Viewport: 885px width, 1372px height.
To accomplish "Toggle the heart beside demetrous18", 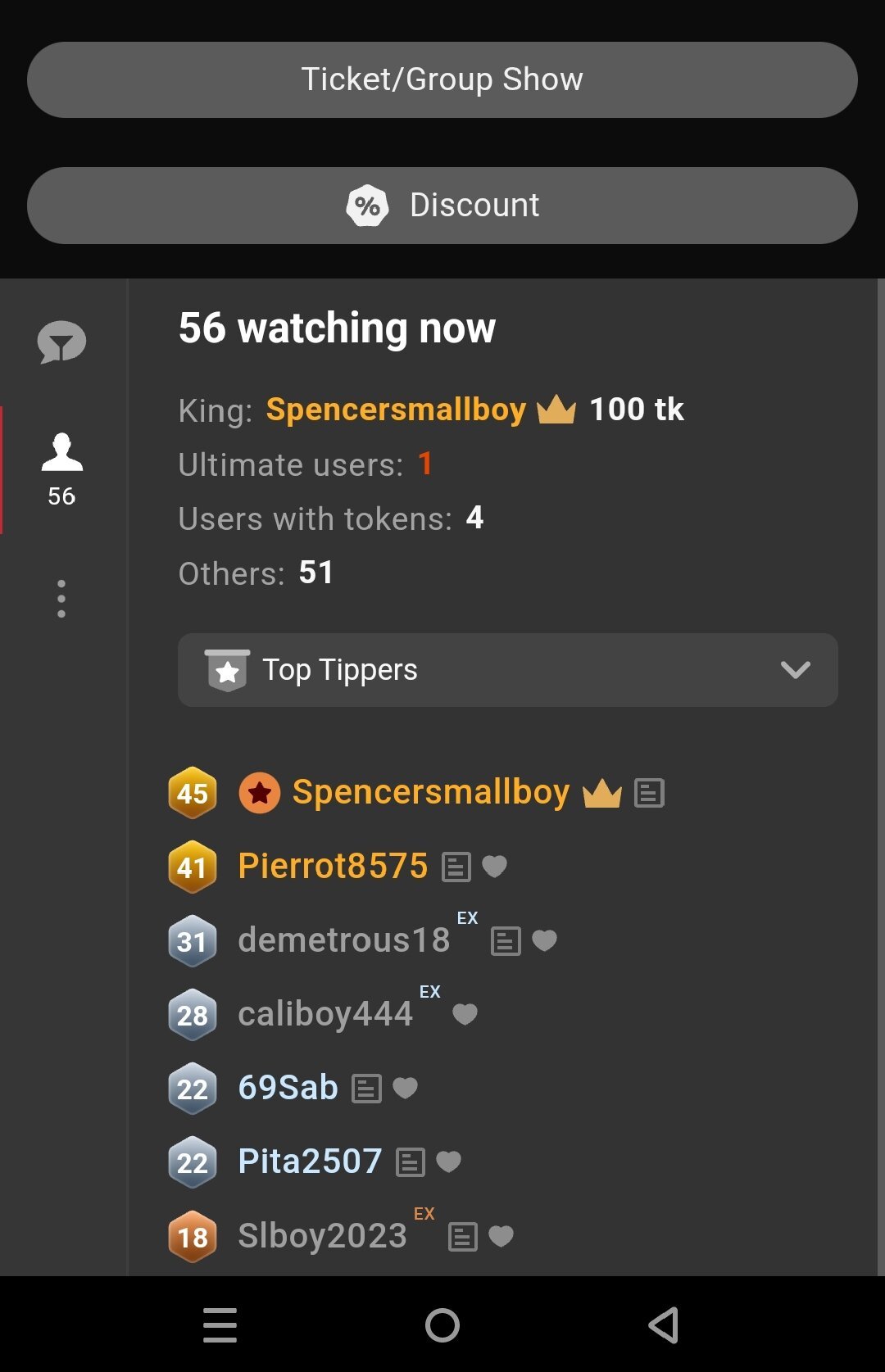I will click(544, 940).
